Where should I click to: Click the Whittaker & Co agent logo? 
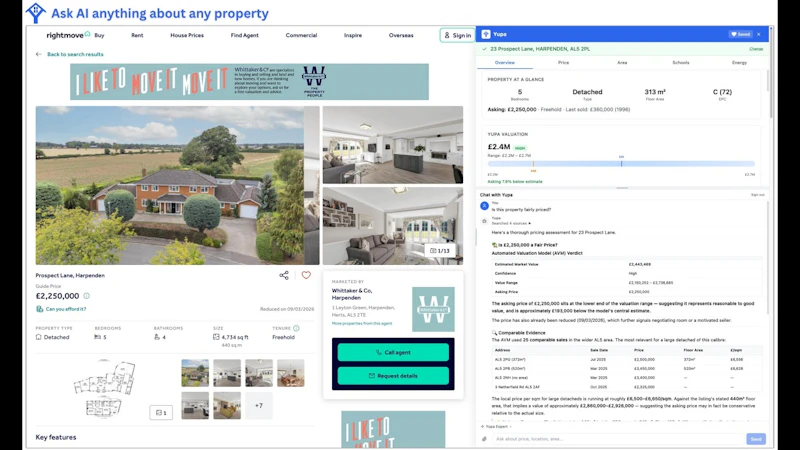tap(433, 309)
